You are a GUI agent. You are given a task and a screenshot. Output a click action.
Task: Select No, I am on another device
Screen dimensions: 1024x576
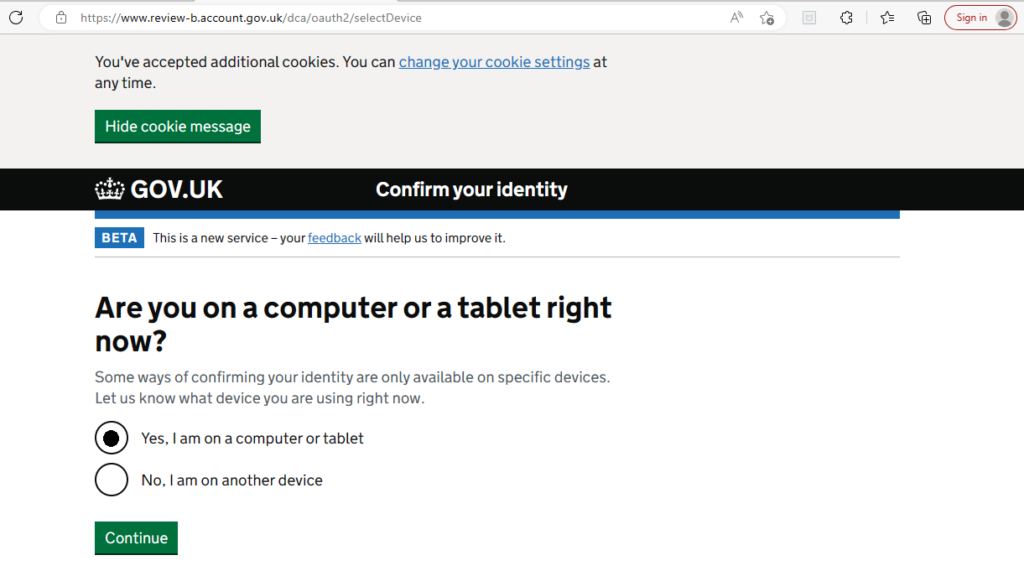click(x=111, y=480)
